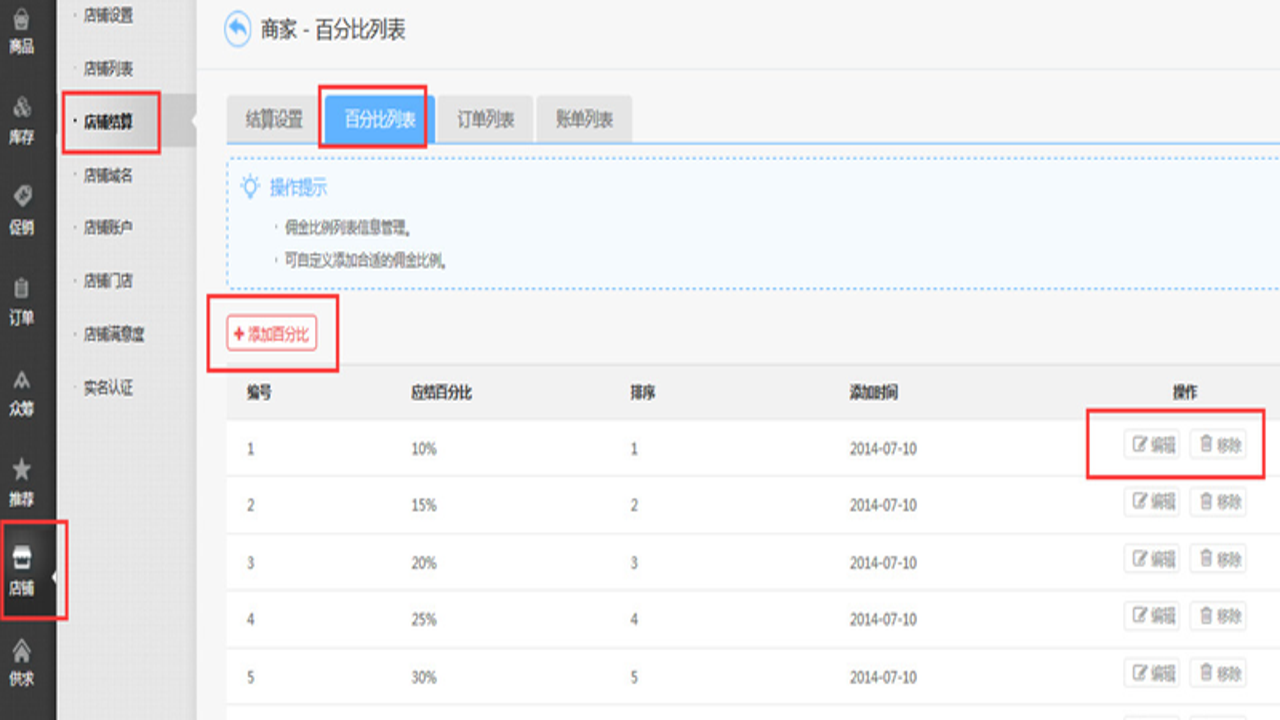Edit the 25% percentage row
The width and height of the screenshot is (1280, 720).
(1152, 616)
